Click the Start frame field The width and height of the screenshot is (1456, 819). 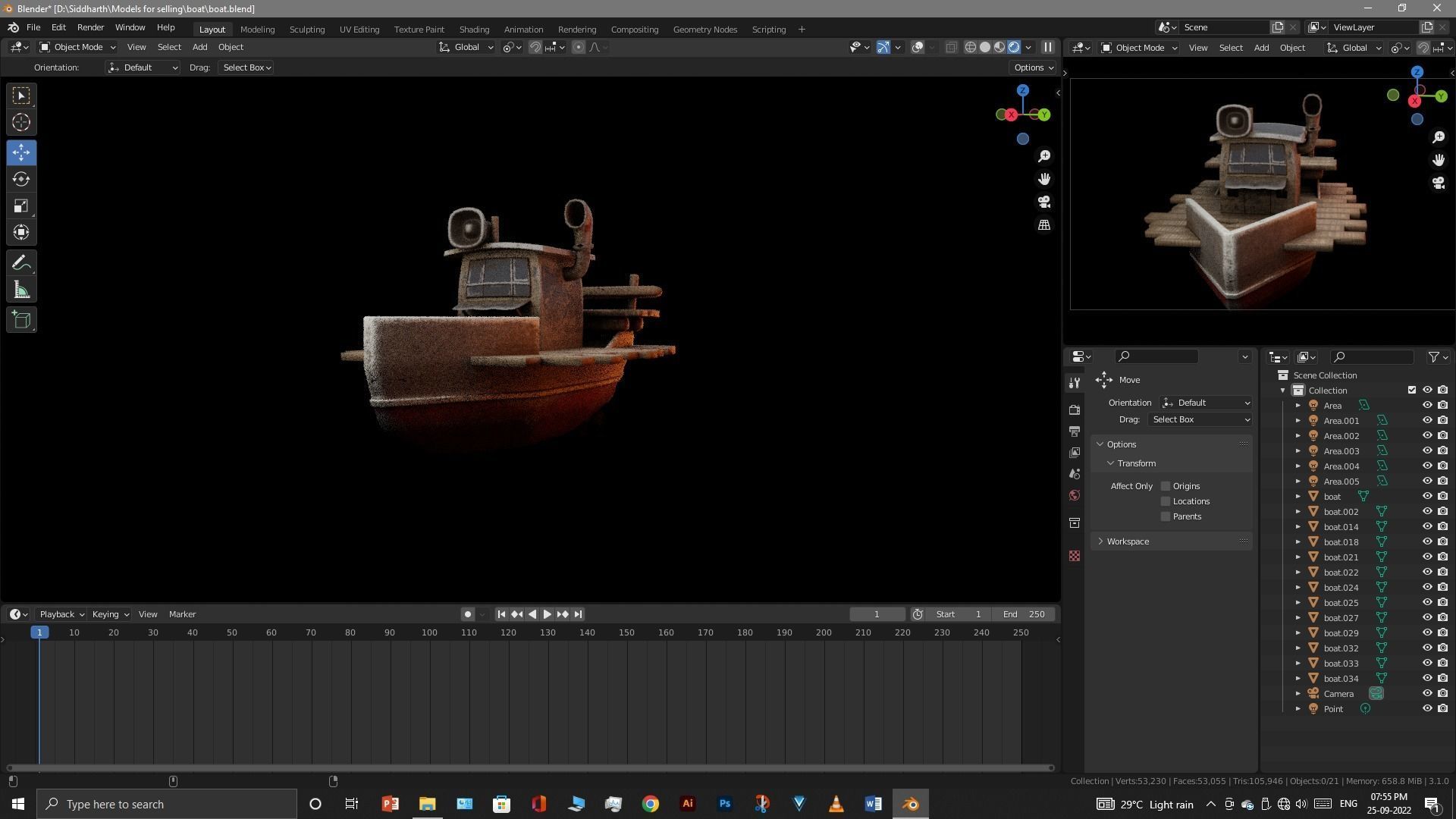click(x=957, y=614)
